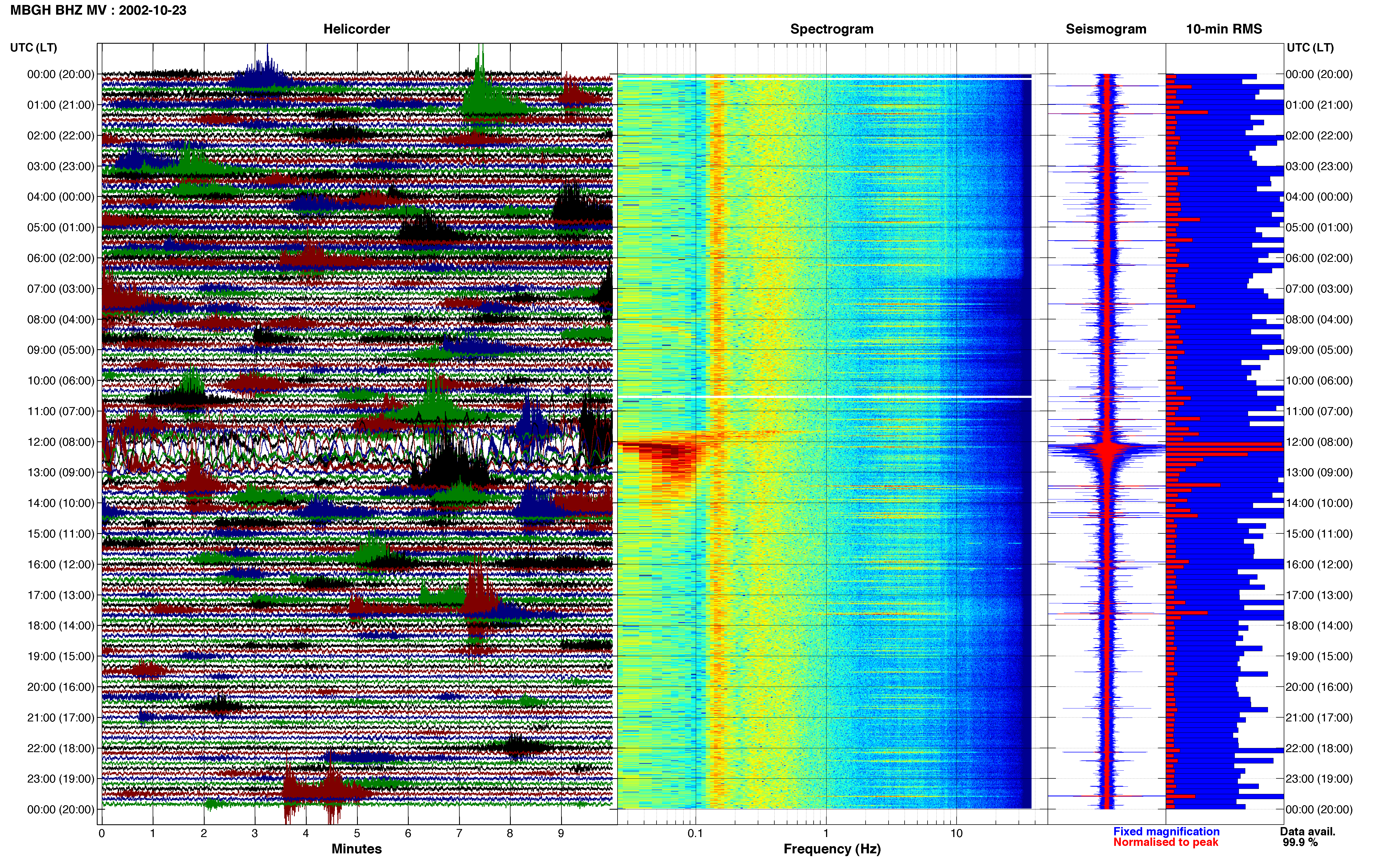The height and width of the screenshot is (868, 1388).
Task: Click the "7" tick on the Minutes axis
Action: [459, 833]
